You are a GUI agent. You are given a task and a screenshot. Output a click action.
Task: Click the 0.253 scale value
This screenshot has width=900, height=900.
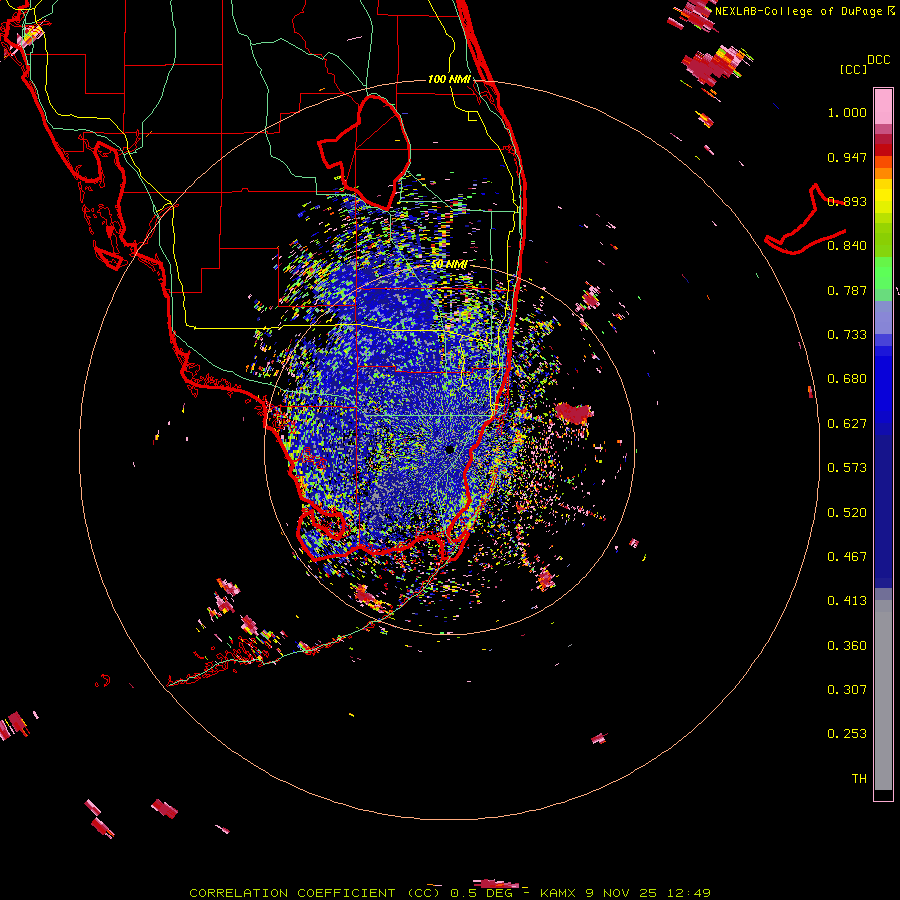point(847,734)
